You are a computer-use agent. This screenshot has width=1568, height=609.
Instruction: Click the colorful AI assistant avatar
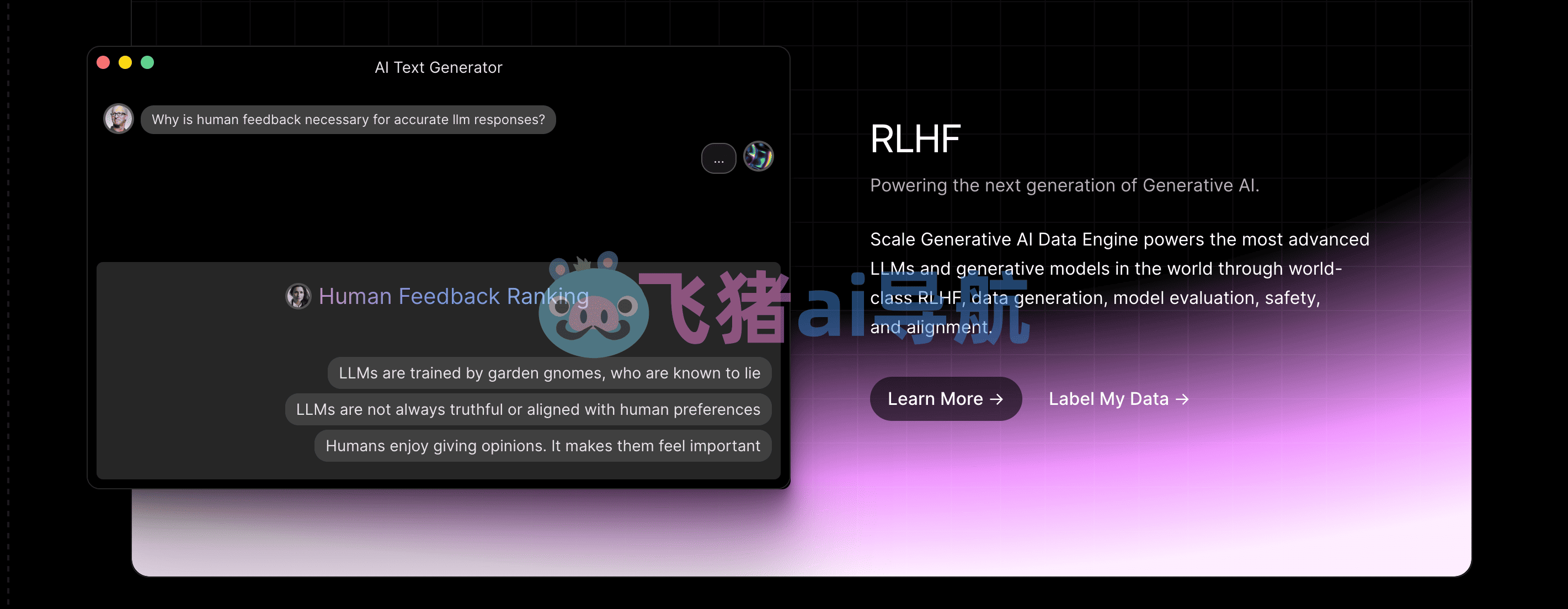click(x=759, y=157)
